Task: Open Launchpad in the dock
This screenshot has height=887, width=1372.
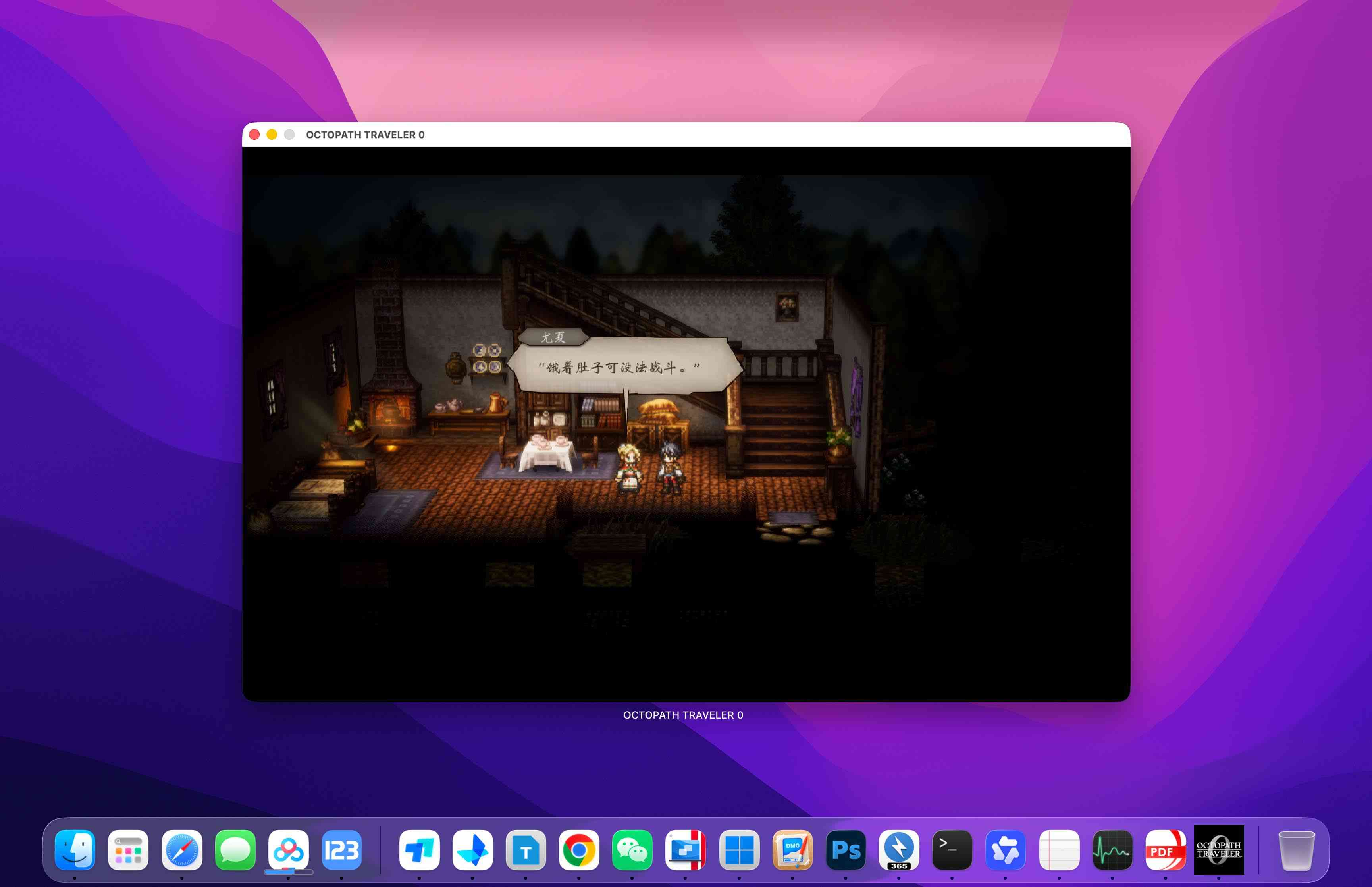Action: pyautogui.click(x=128, y=850)
